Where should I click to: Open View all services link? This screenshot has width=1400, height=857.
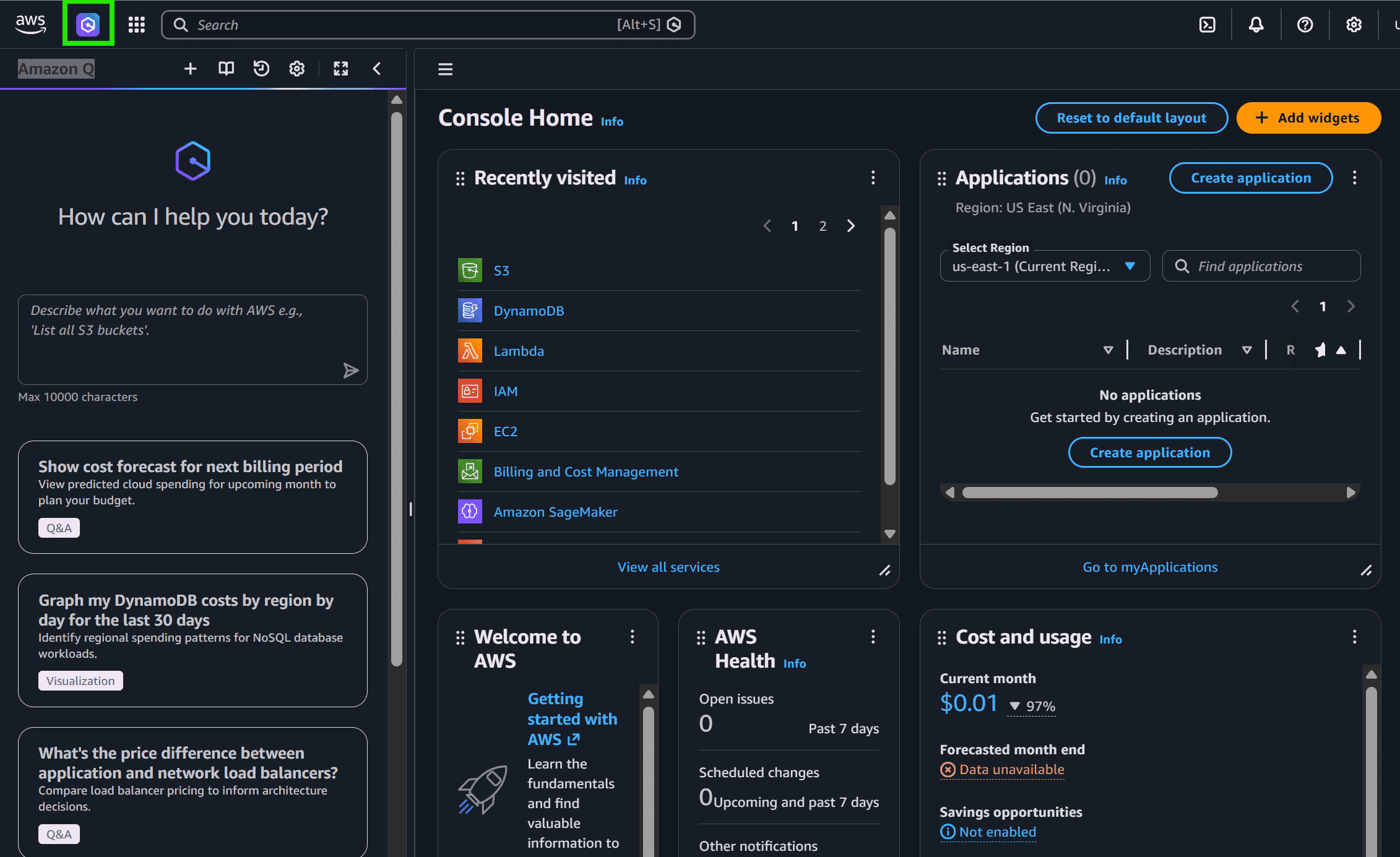tap(668, 567)
